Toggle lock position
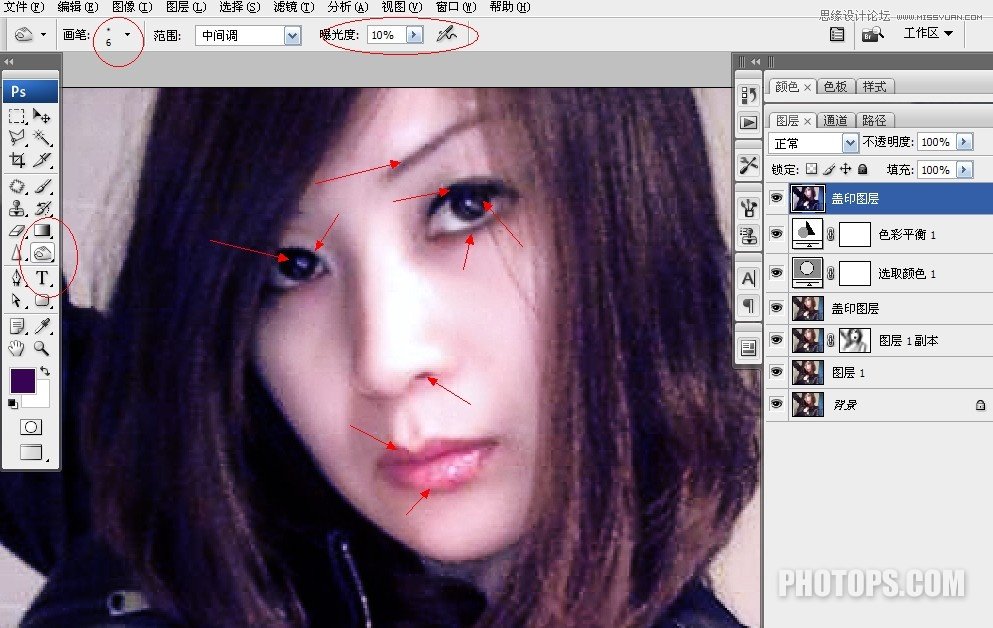993x628 pixels. [x=845, y=169]
